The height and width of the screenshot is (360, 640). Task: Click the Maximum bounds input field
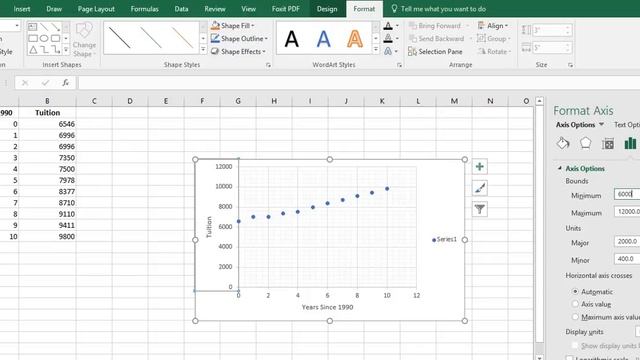[627, 211]
